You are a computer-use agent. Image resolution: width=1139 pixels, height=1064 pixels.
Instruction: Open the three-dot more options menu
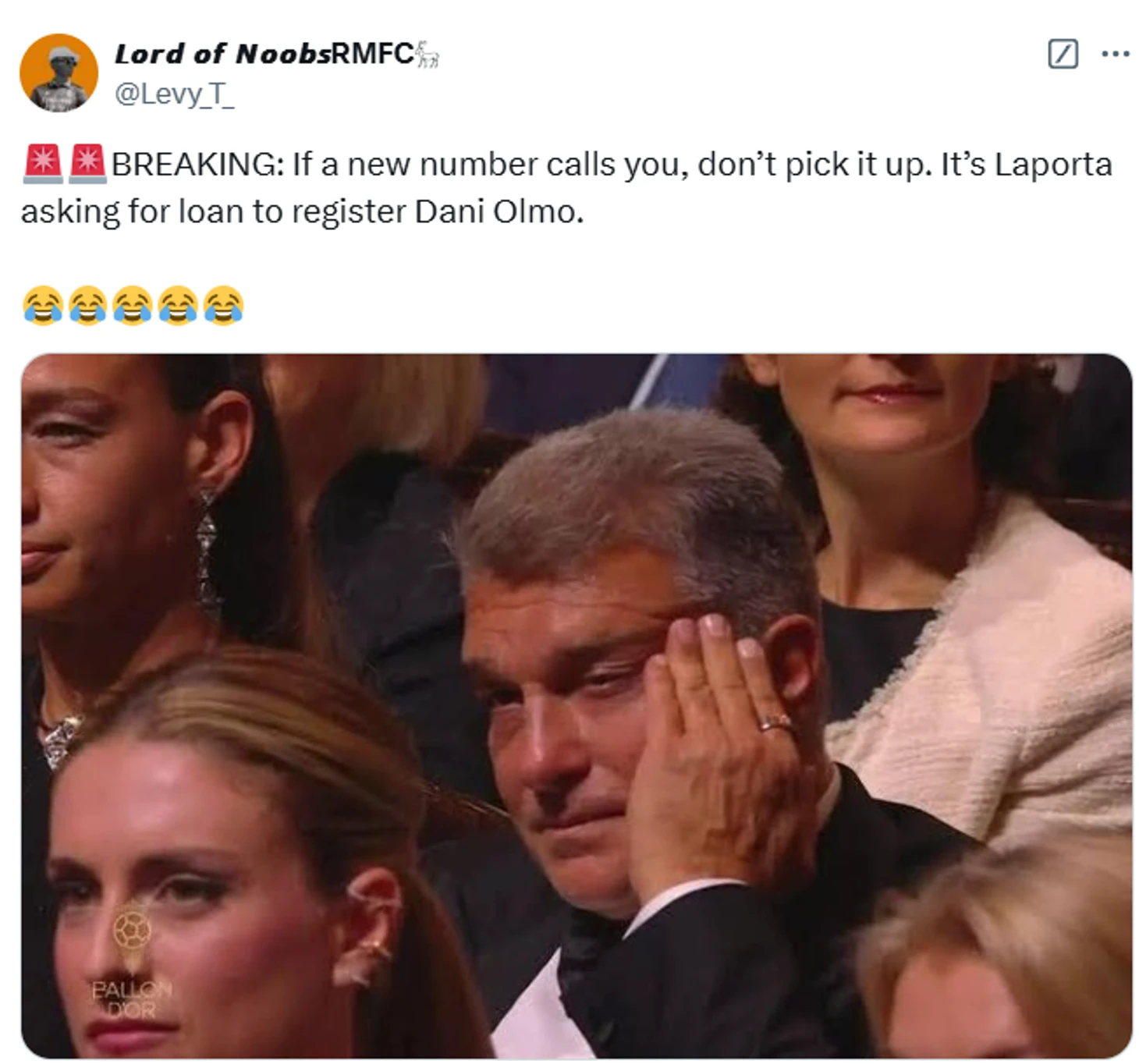pos(1115,54)
